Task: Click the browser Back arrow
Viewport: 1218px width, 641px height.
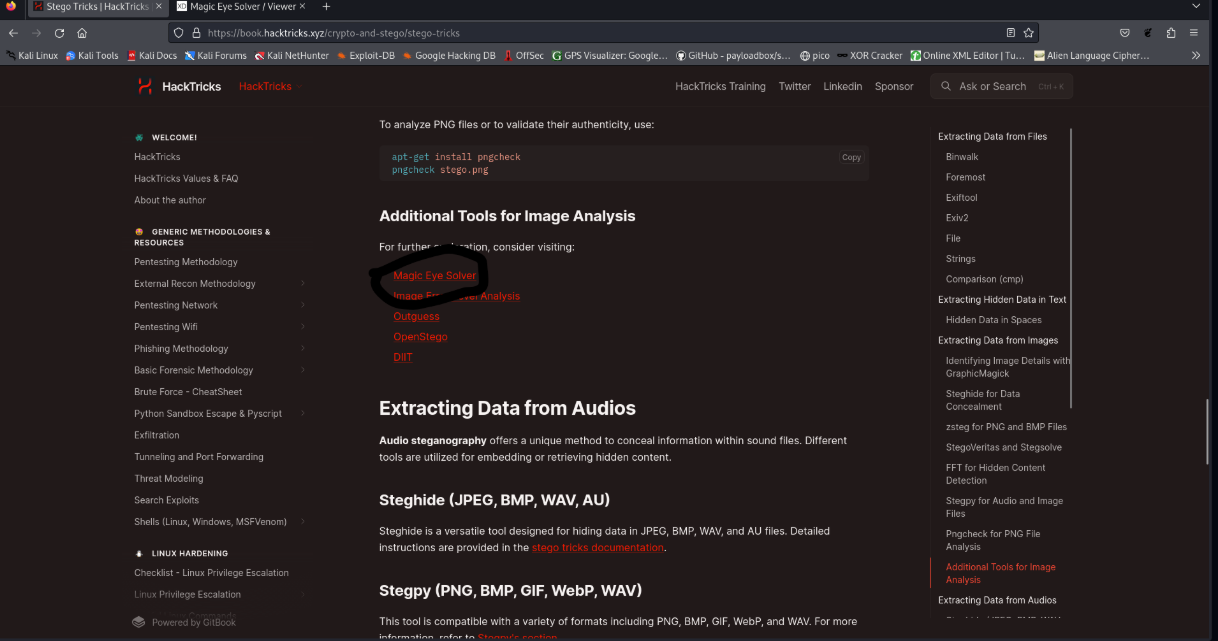Action: pyautogui.click(x=14, y=32)
